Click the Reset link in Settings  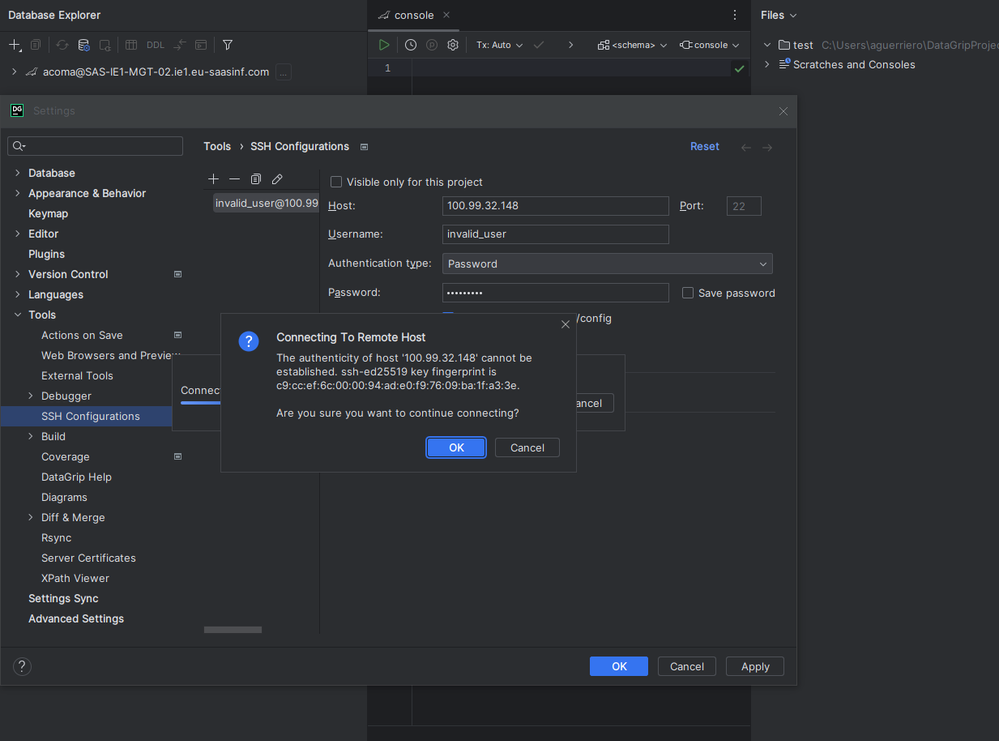704,146
